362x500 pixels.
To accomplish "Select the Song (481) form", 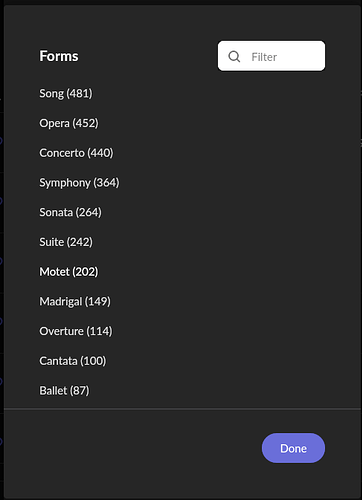I will tap(66, 93).
